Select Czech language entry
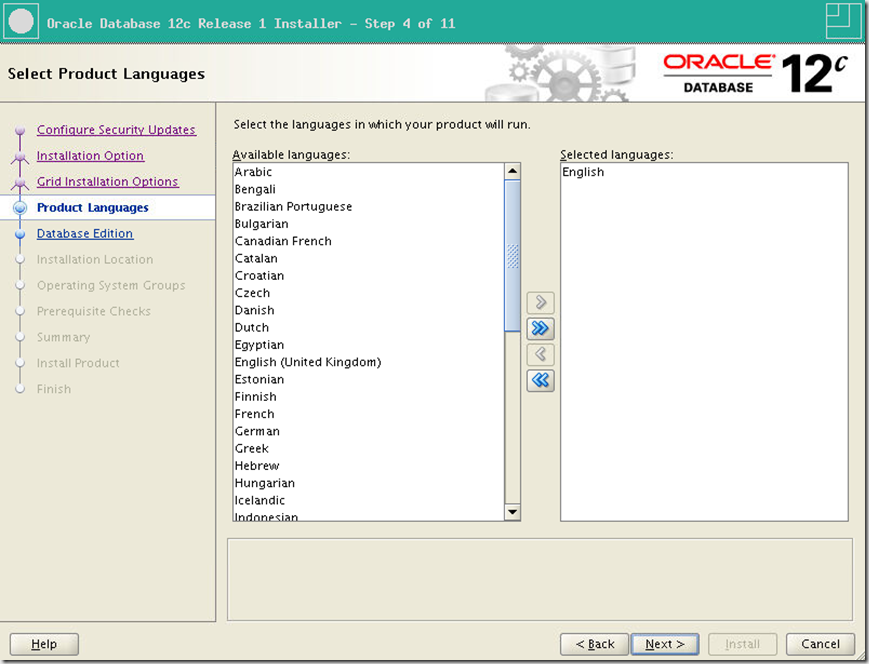Viewport: 869px width, 664px height. pyautogui.click(x=369, y=293)
